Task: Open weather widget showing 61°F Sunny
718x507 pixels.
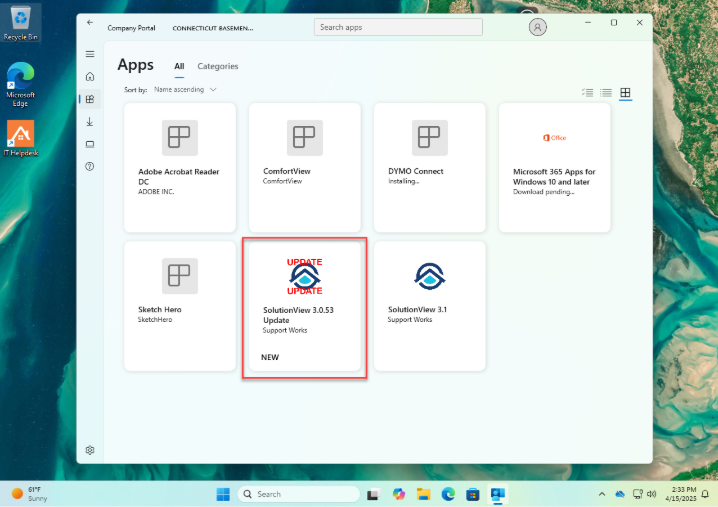Action: tap(30, 494)
